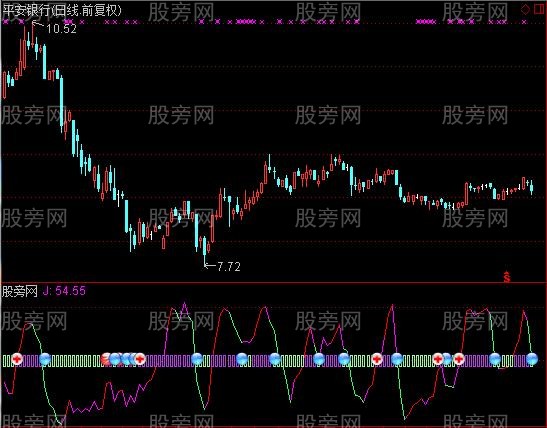Click the rightmost blue ball signal marker

tap(532, 359)
